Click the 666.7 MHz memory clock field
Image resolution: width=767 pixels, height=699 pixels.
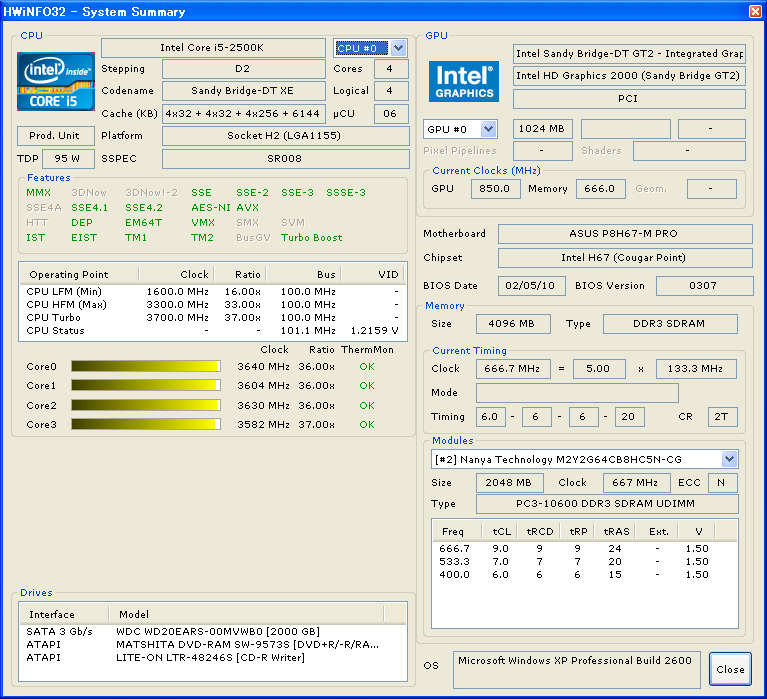point(513,369)
